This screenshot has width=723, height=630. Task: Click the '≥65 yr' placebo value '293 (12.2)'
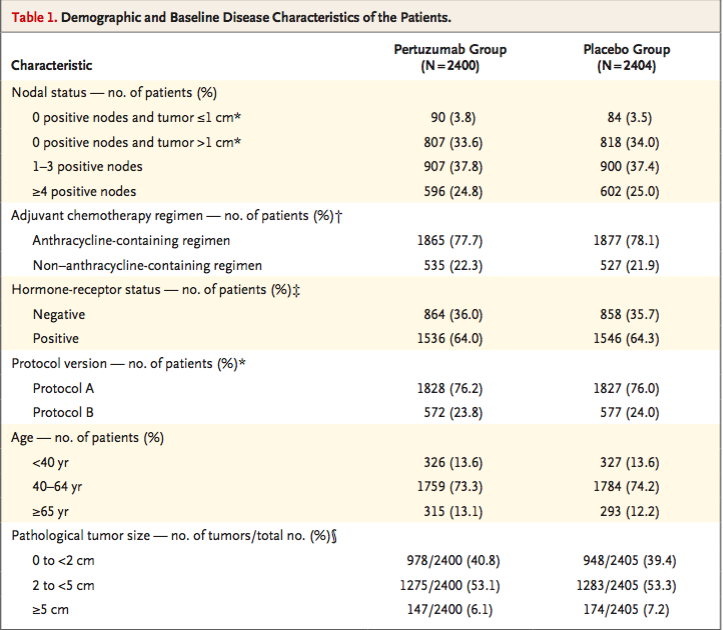click(629, 511)
